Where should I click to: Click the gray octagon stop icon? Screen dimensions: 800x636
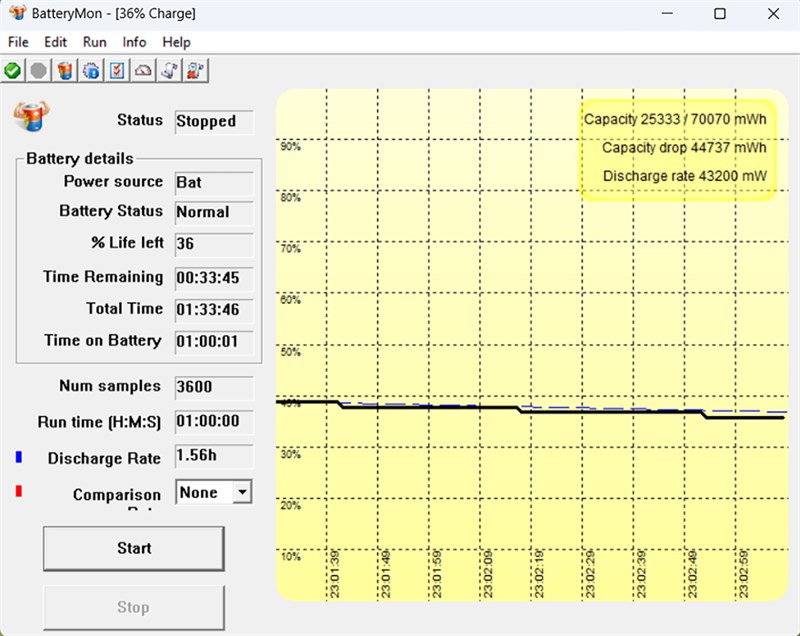pos(39,70)
